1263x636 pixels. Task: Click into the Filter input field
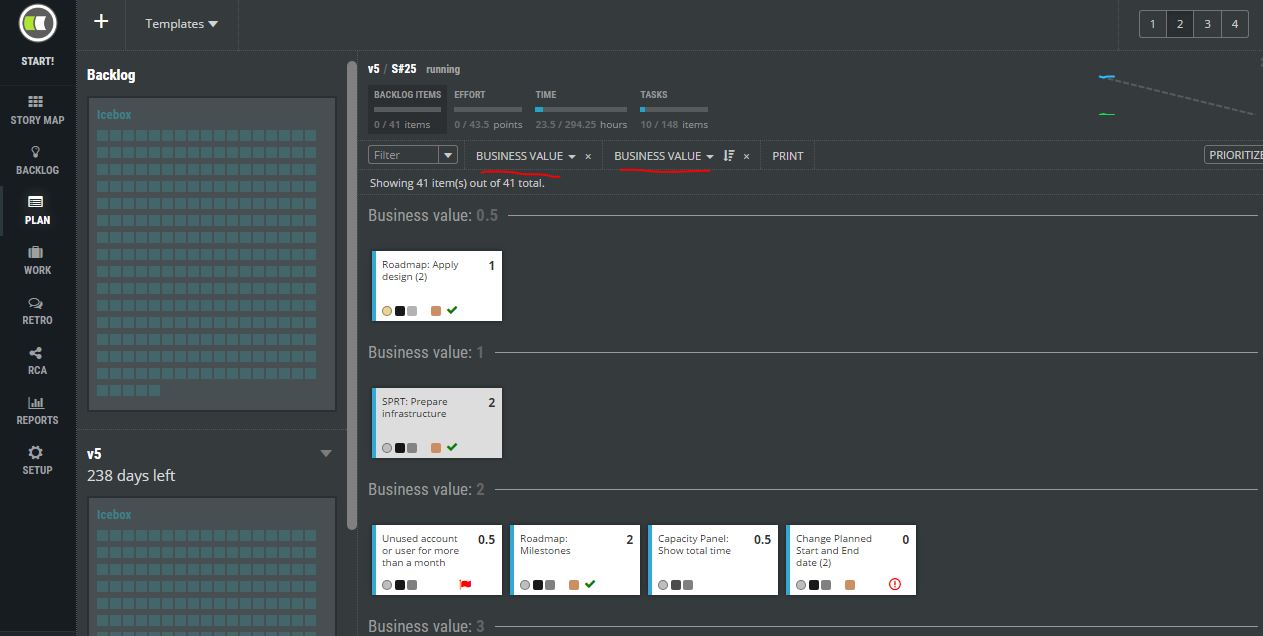404,155
